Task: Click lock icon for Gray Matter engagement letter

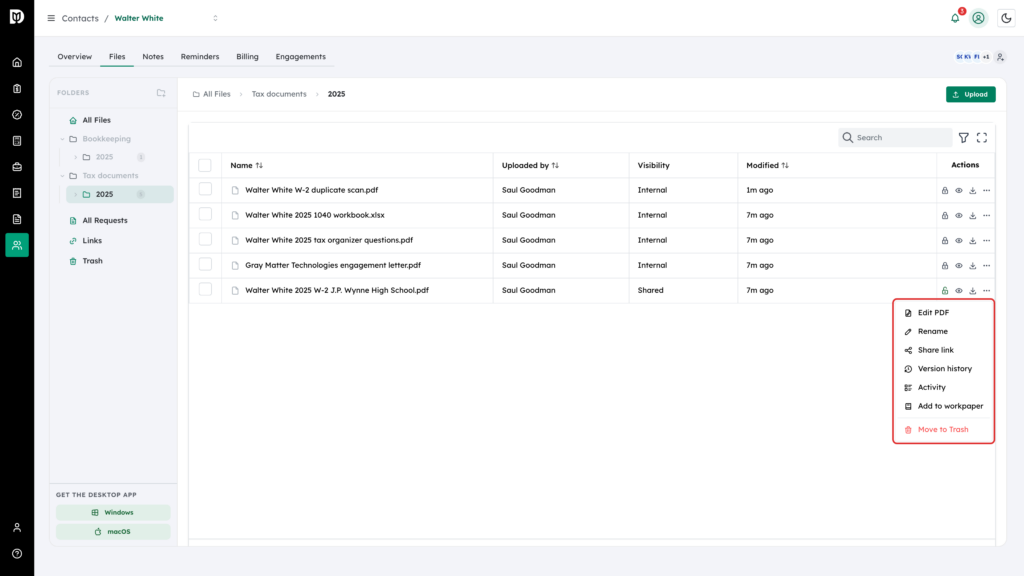Action: click(x=945, y=266)
